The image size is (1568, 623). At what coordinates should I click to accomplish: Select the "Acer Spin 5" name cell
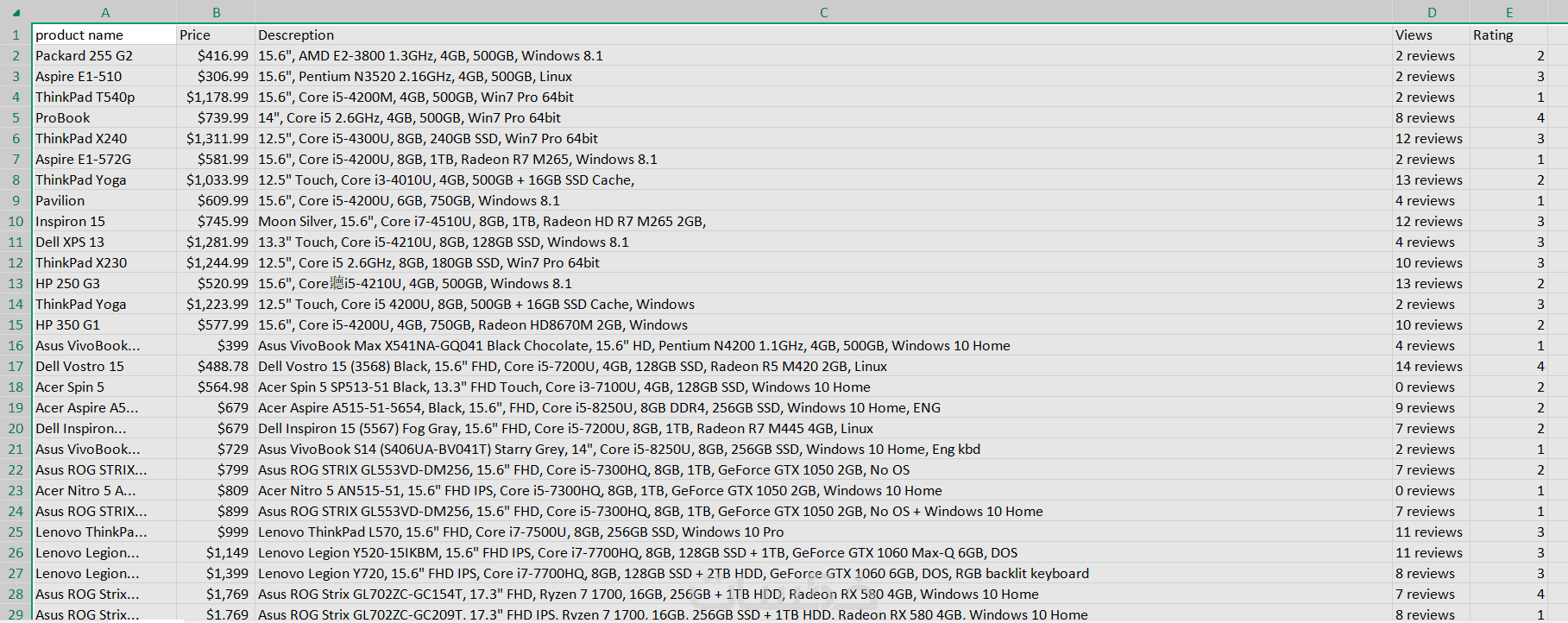(x=104, y=387)
